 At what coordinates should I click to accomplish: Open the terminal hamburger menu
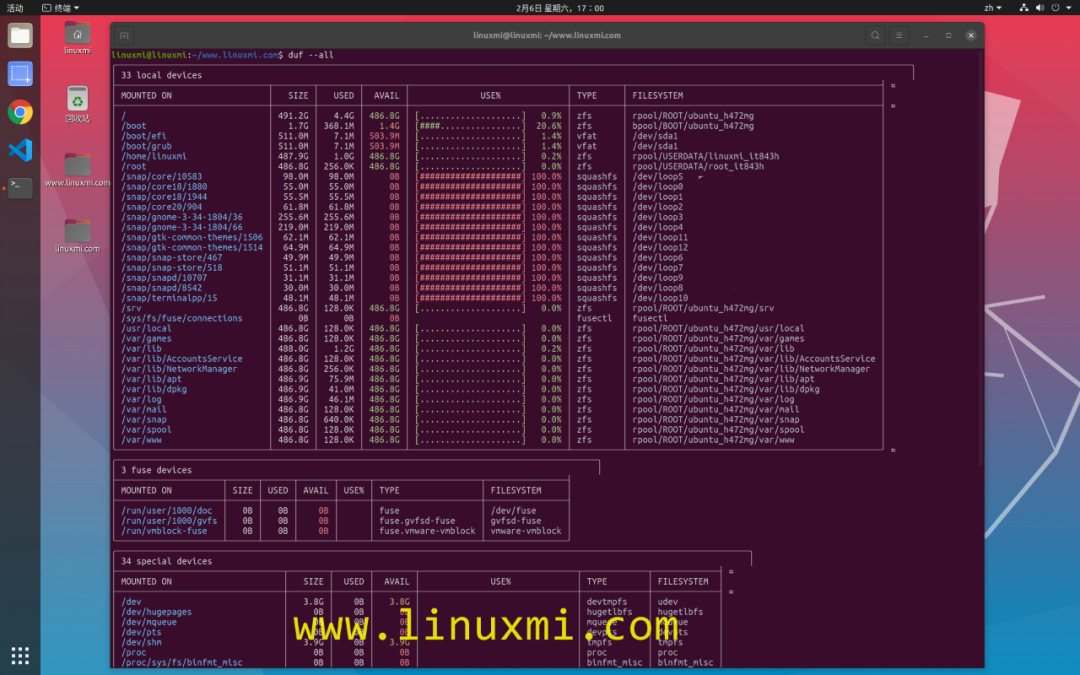coord(899,35)
